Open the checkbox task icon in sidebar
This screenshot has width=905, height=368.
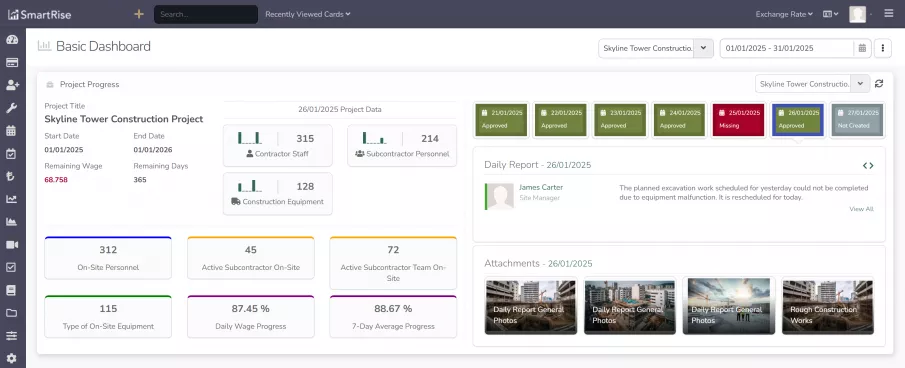(11, 267)
